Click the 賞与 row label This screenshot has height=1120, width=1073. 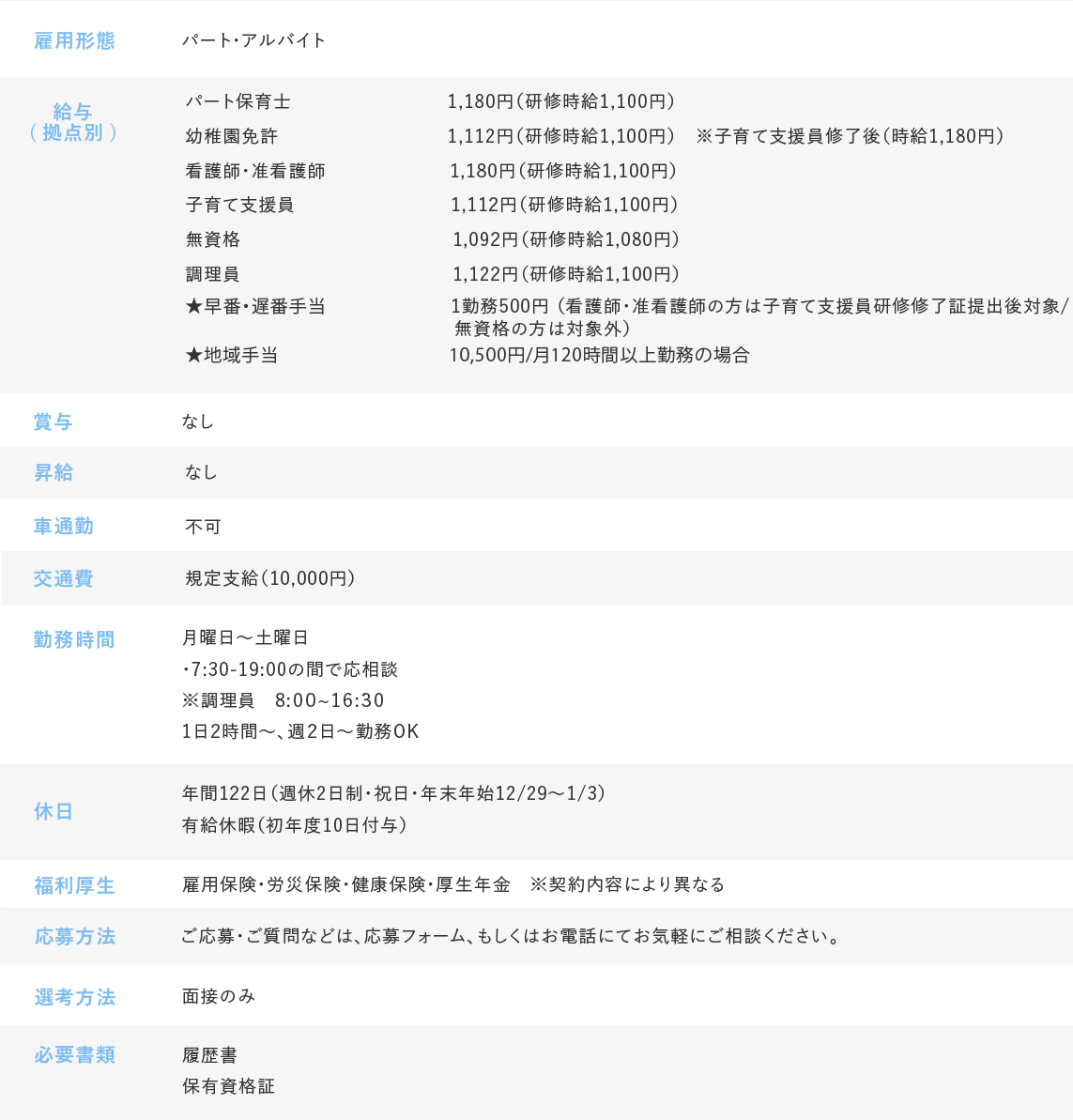[54, 422]
